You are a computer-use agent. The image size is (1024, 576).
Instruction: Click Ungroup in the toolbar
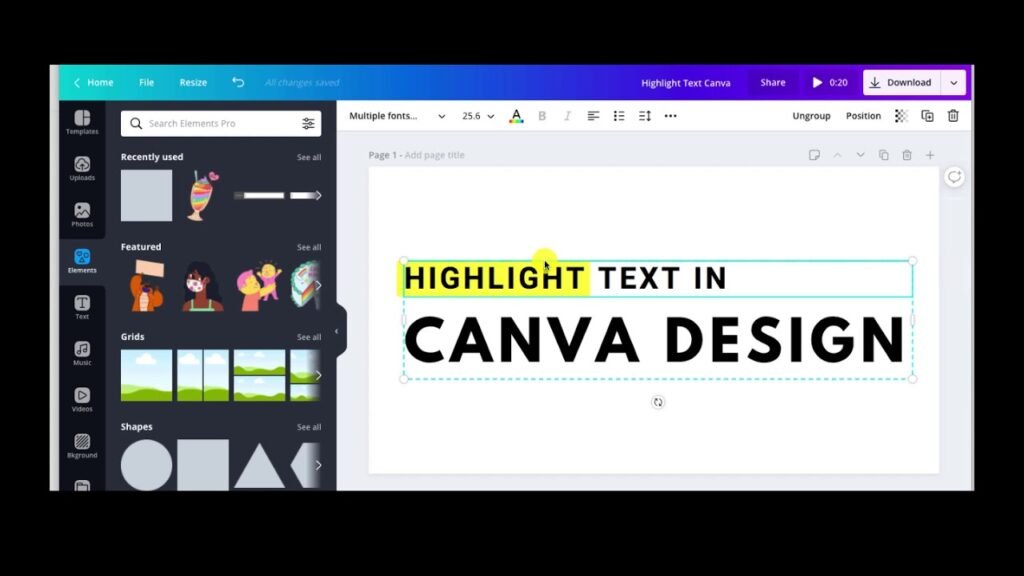(x=811, y=116)
